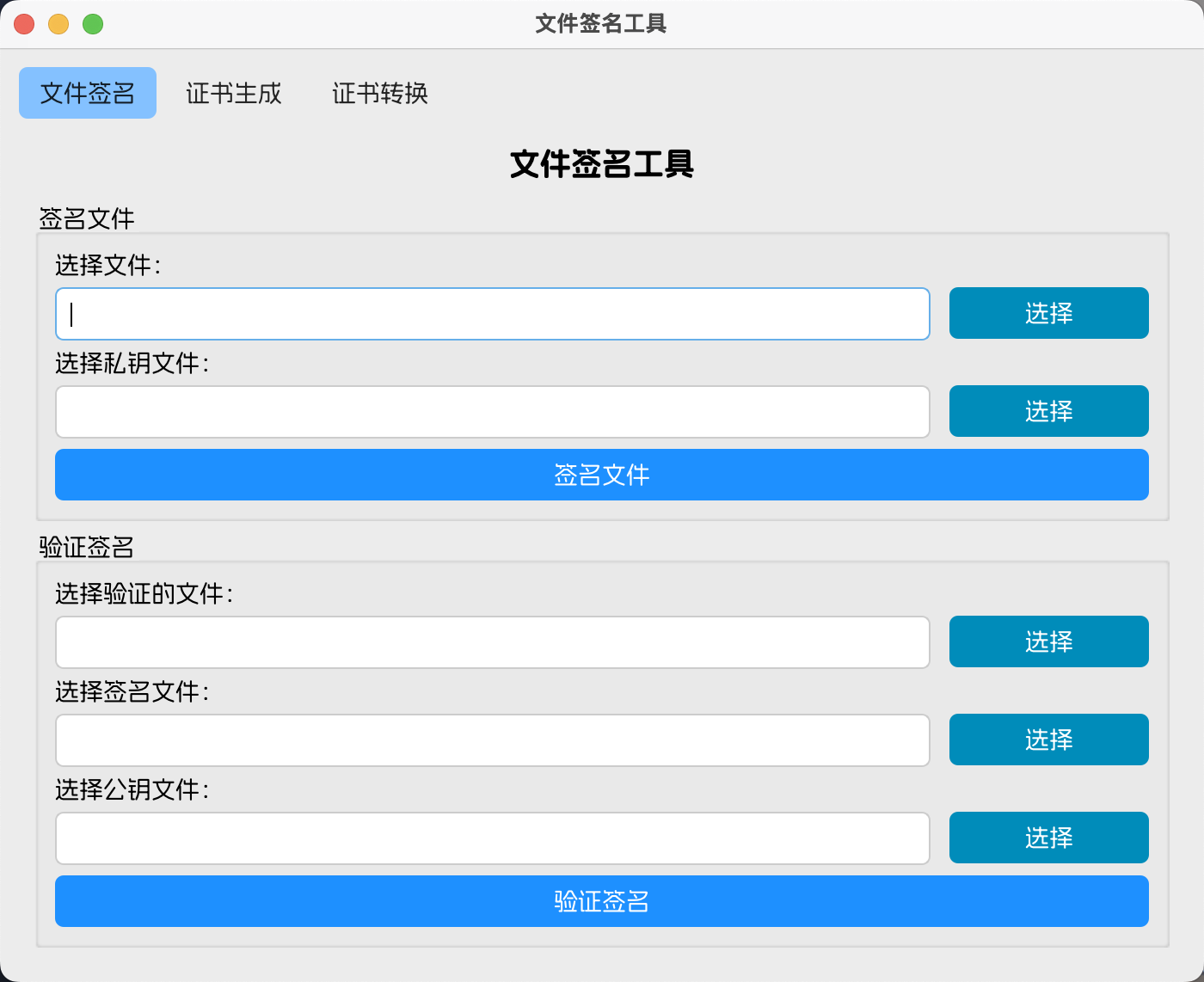Select the public key file with 选择
The width and height of the screenshot is (1204, 982).
coord(1049,838)
